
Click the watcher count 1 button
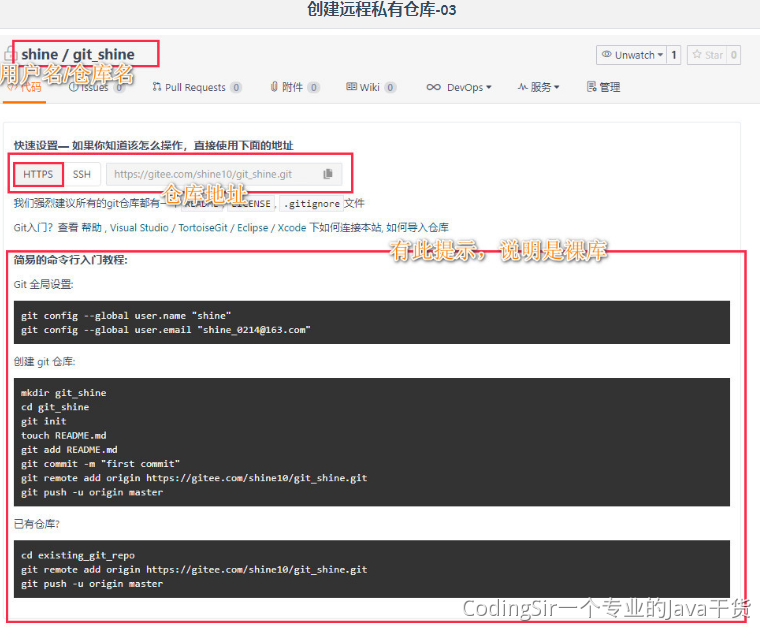point(674,55)
